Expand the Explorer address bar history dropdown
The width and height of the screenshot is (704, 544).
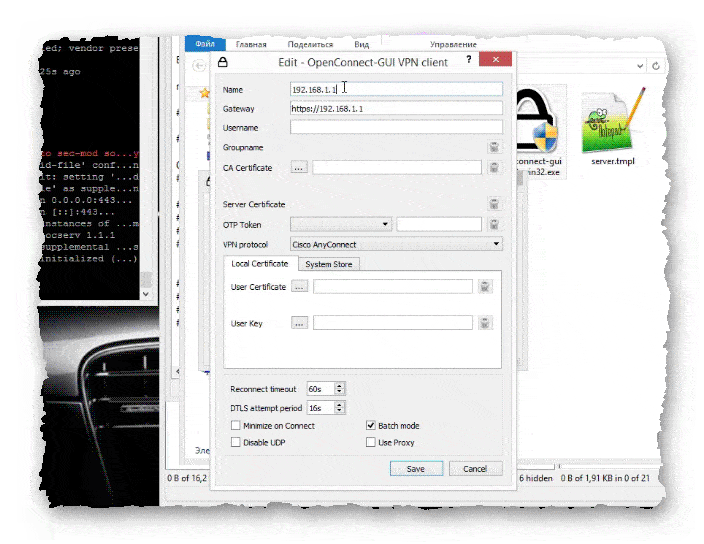639,66
